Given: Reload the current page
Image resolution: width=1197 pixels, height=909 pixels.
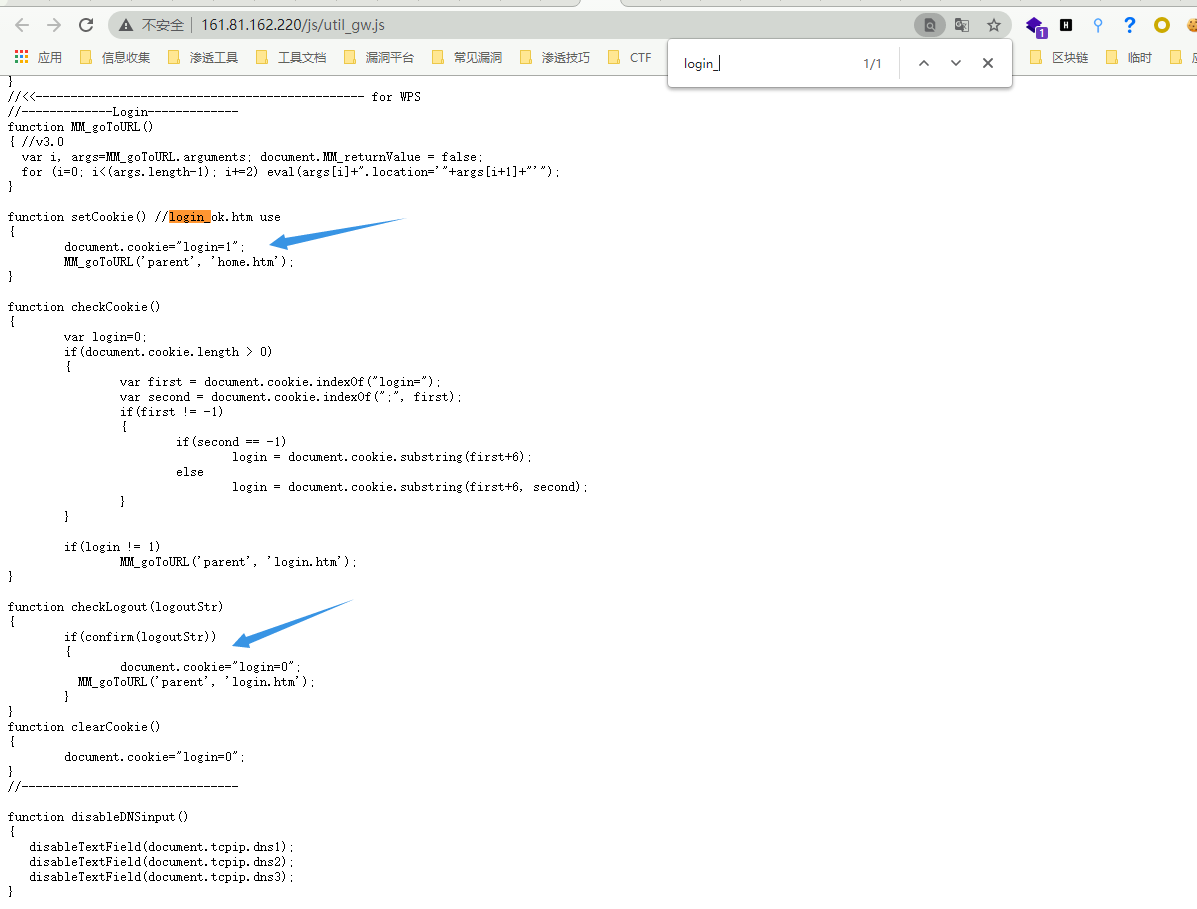Looking at the screenshot, I should (86, 25).
